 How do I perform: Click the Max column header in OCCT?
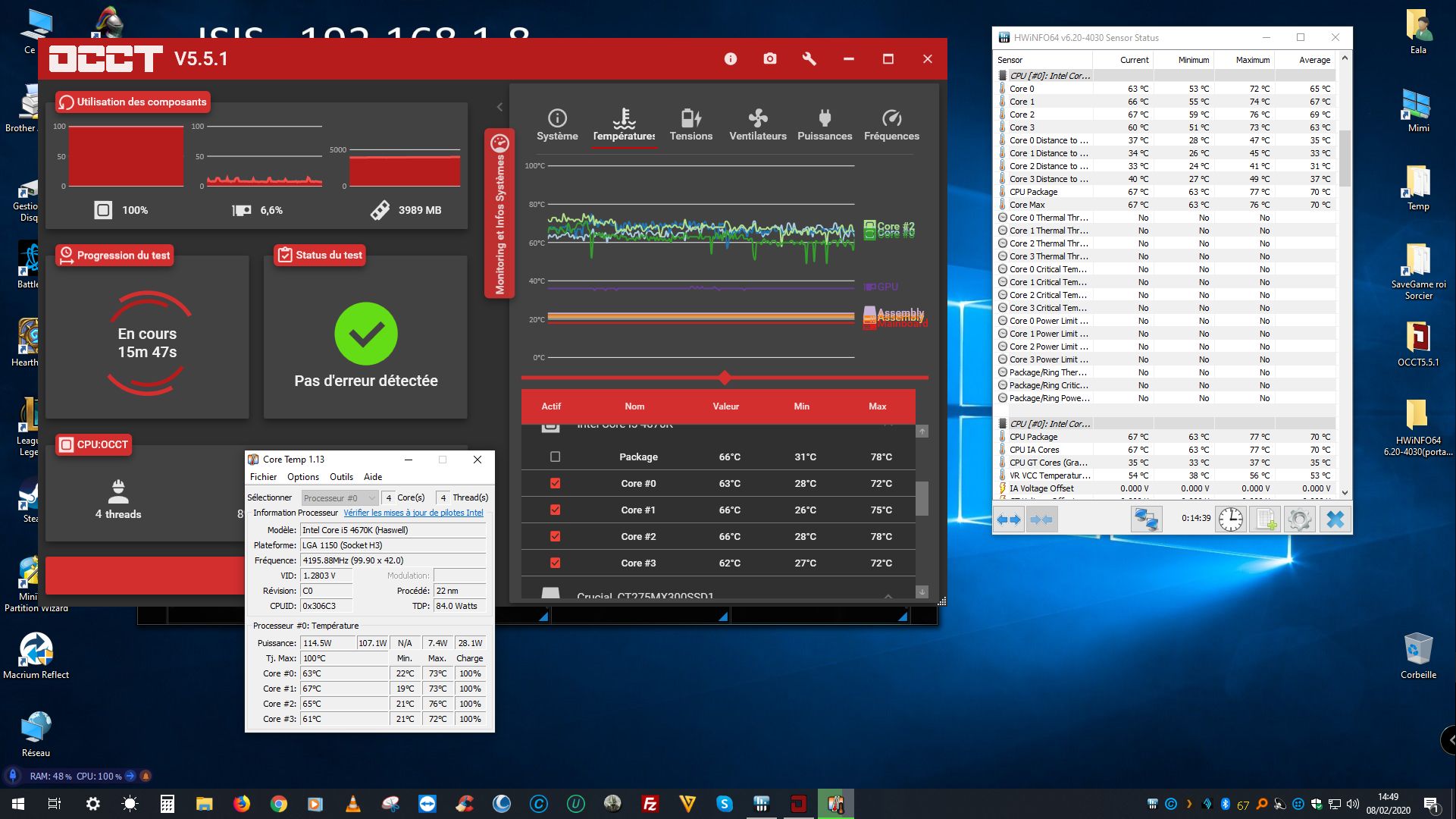[x=877, y=406]
